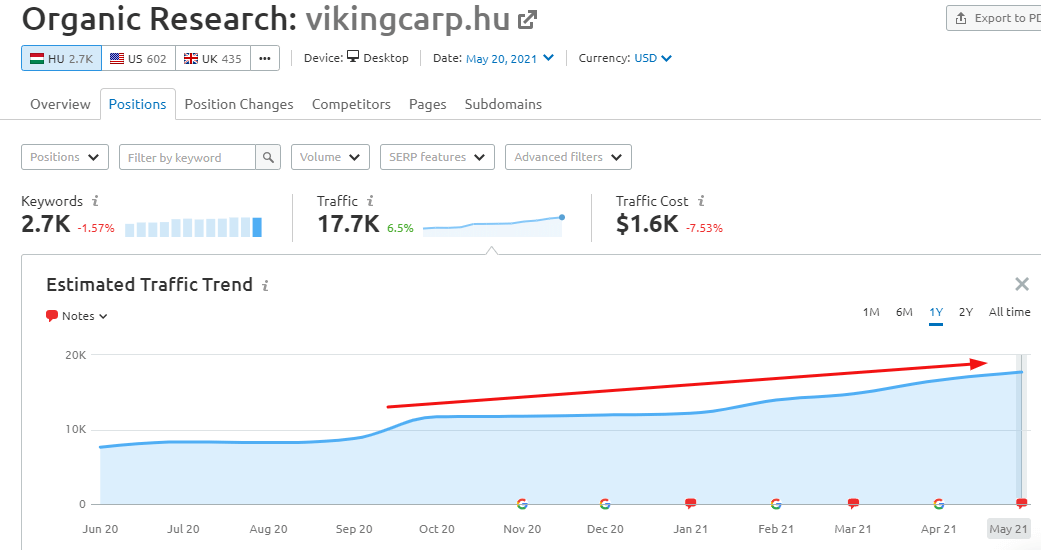The height and width of the screenshot is (550, 1041).
Task: Click the search magnifier icon in keyword filter
Action: click(268, 157)
